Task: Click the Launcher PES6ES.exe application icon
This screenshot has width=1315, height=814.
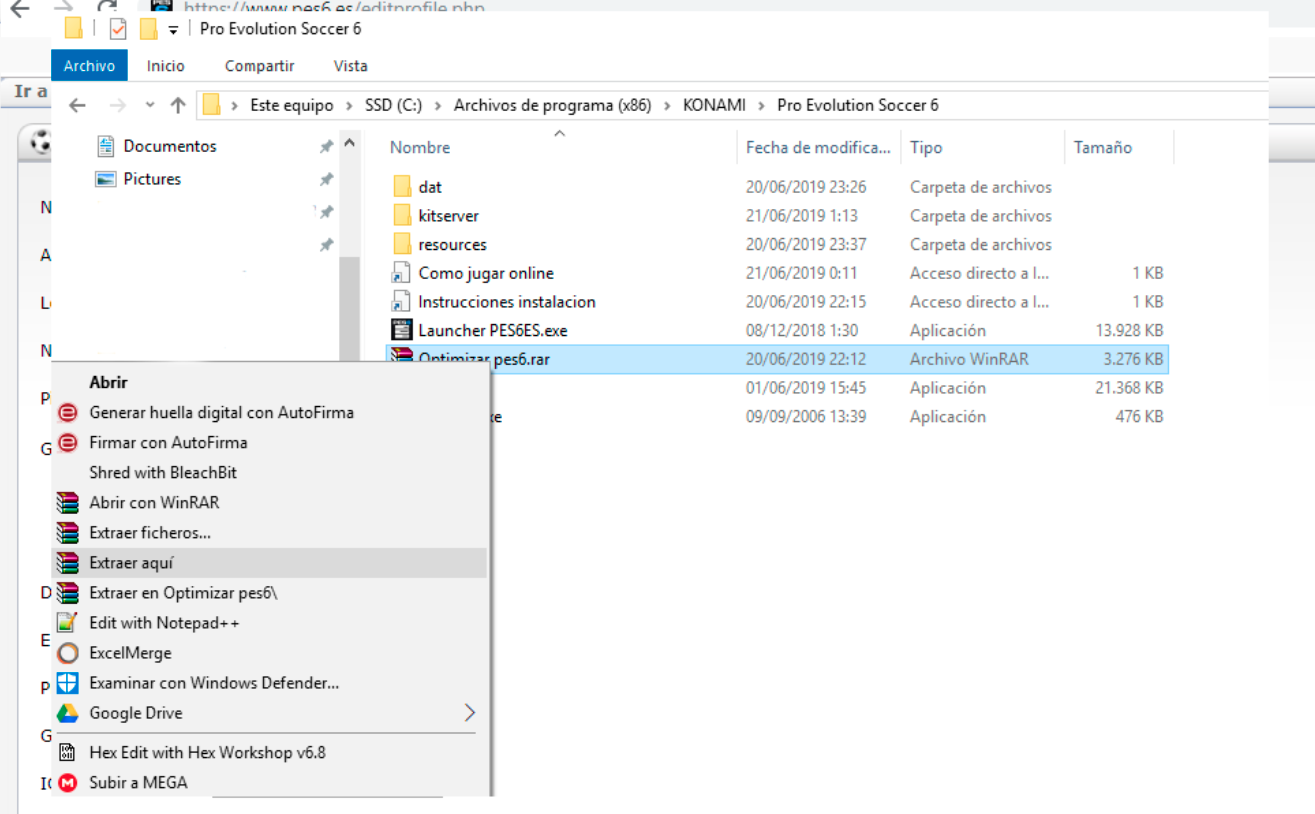Action: 402,330
